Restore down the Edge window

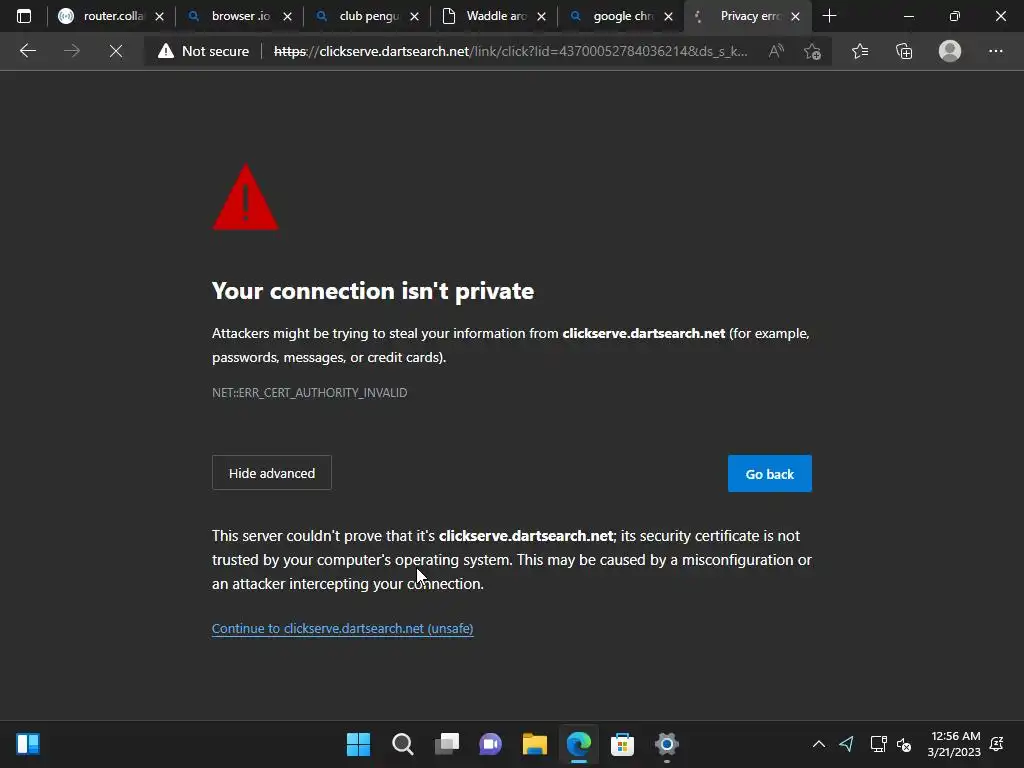coord(955,16)
